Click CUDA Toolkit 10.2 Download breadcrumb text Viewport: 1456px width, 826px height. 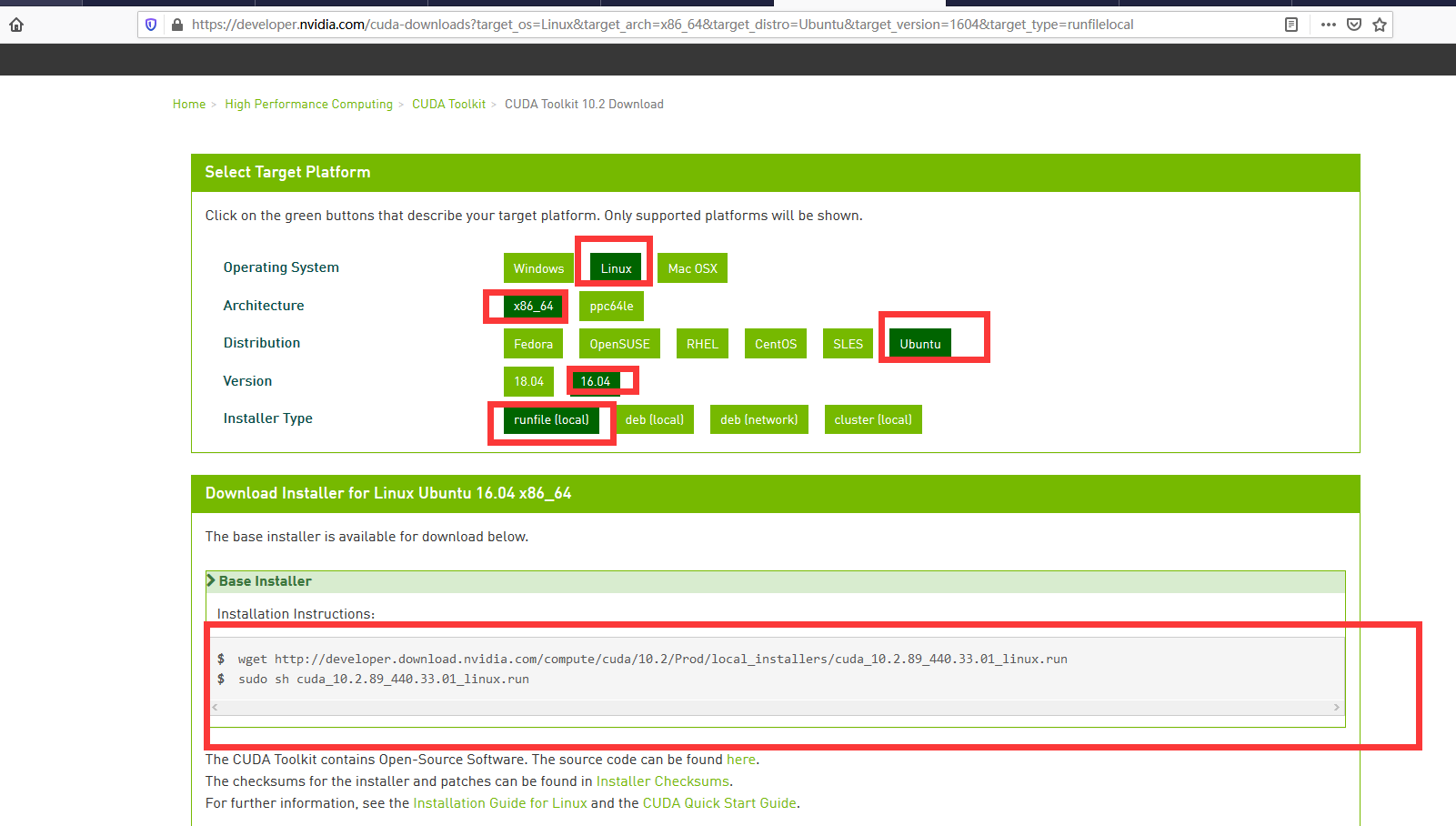click(584, 105)
